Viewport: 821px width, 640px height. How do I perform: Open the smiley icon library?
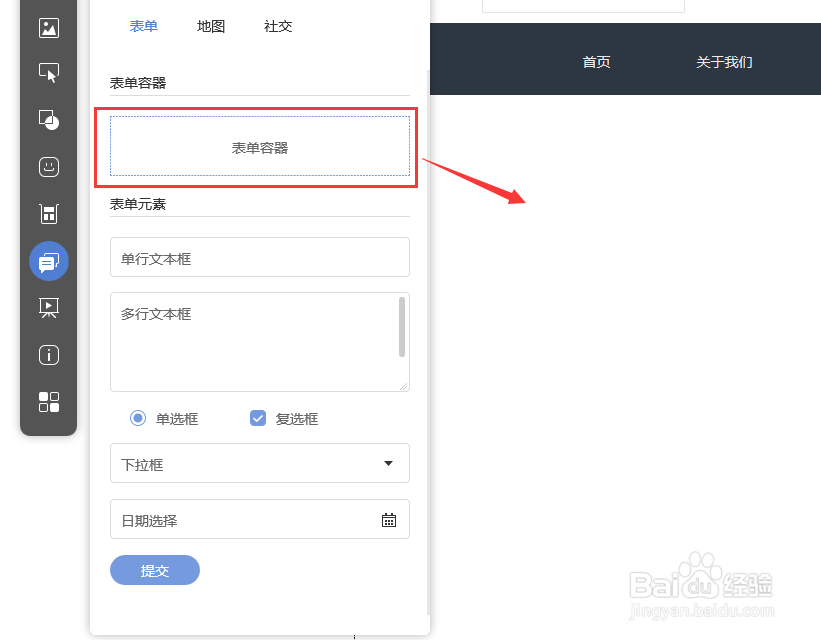(x=49, y=167)
